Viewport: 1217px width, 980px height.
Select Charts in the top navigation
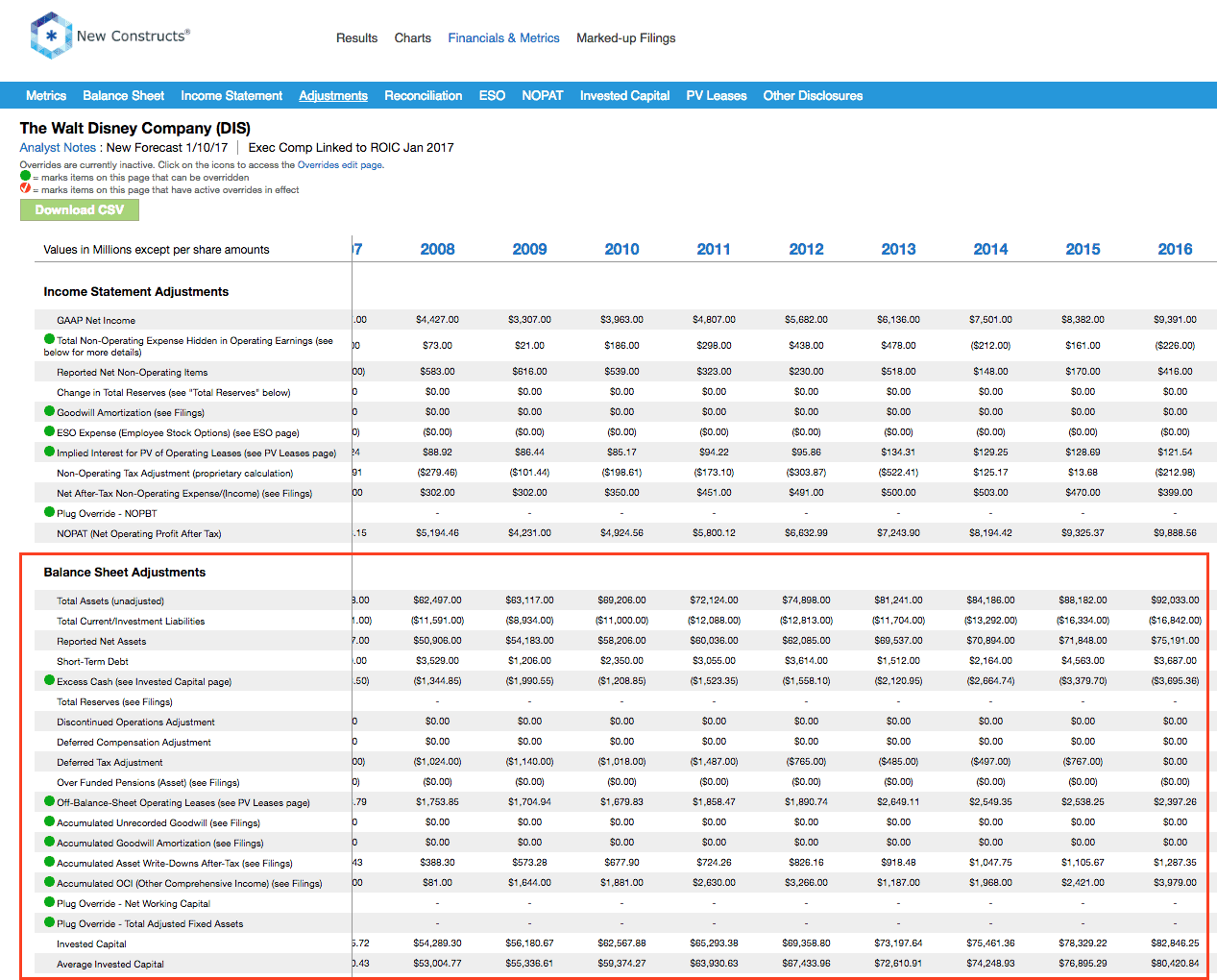[412, 38]
